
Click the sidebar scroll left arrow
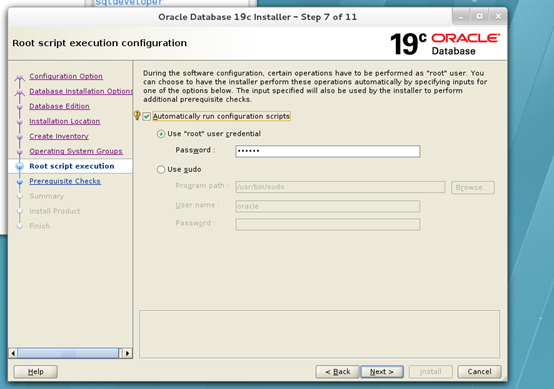[x=13, y=353]
